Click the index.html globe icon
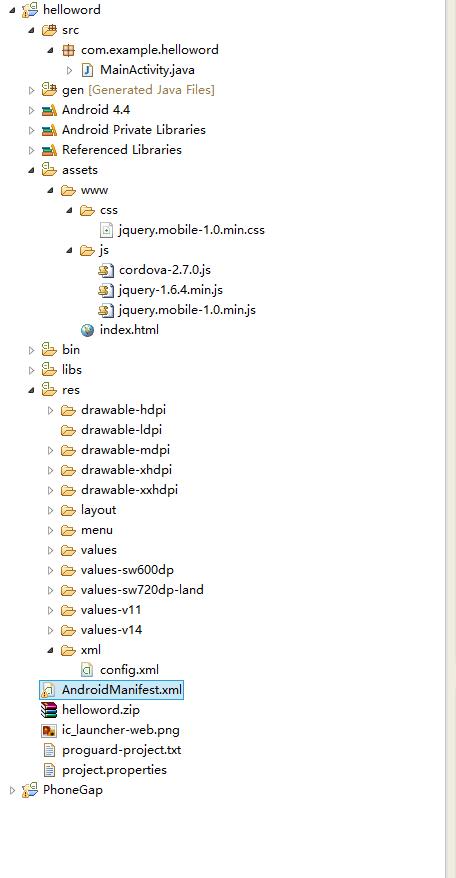 (x=87, y=330)
